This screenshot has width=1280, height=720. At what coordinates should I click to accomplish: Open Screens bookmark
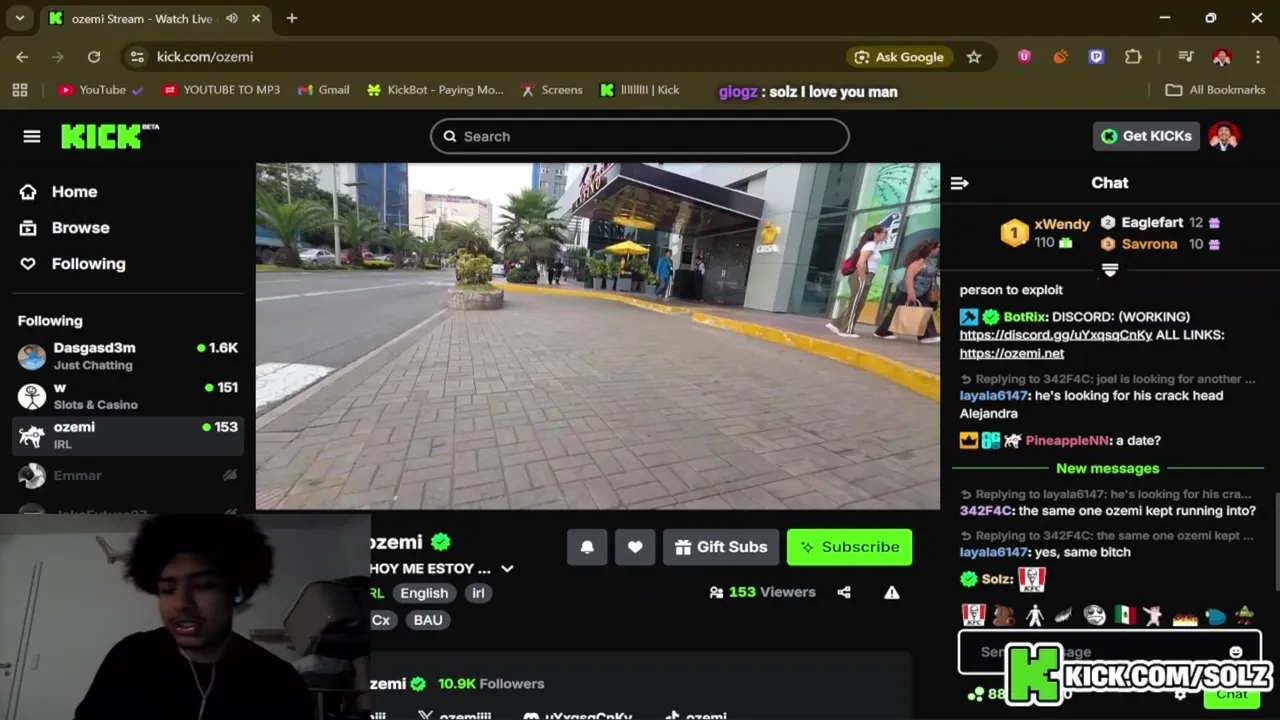(x=551, y=90)
